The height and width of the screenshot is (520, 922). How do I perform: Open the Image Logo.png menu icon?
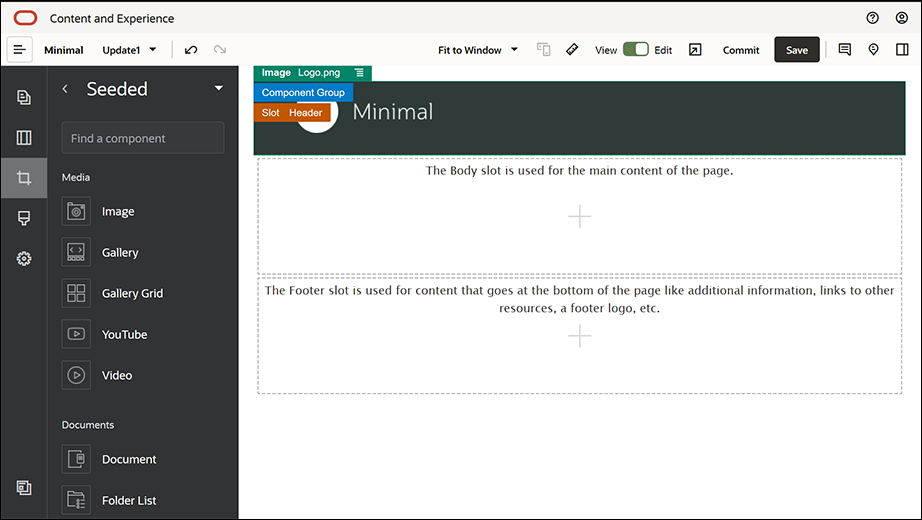(359, 72)
